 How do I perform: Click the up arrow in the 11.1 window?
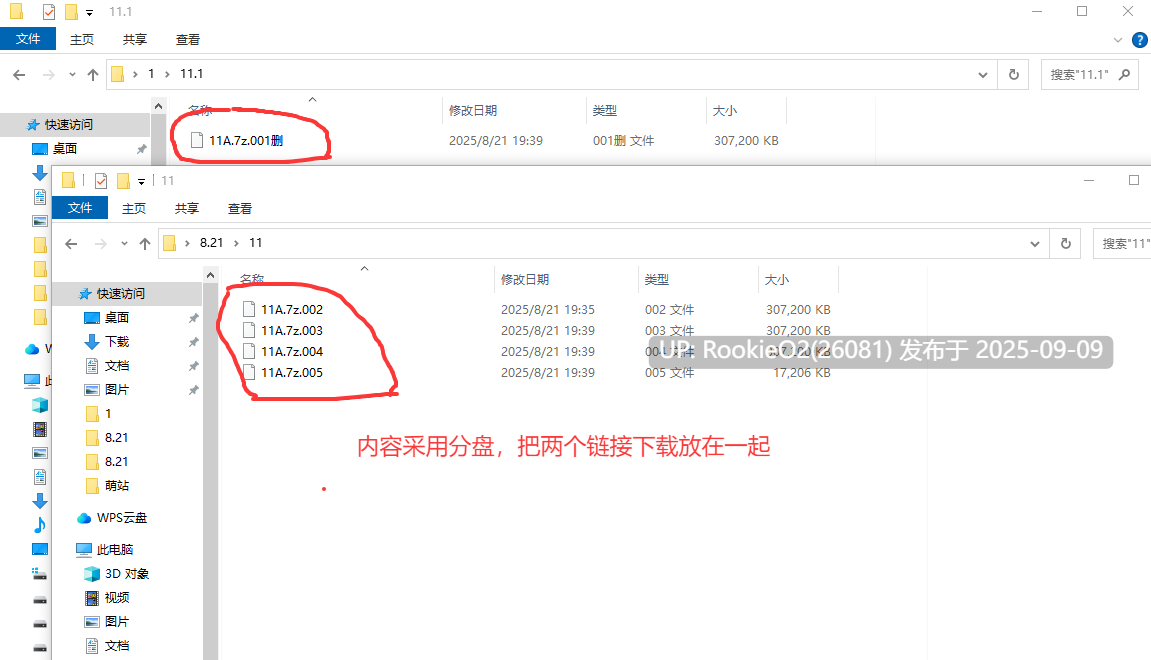(92, 75)
